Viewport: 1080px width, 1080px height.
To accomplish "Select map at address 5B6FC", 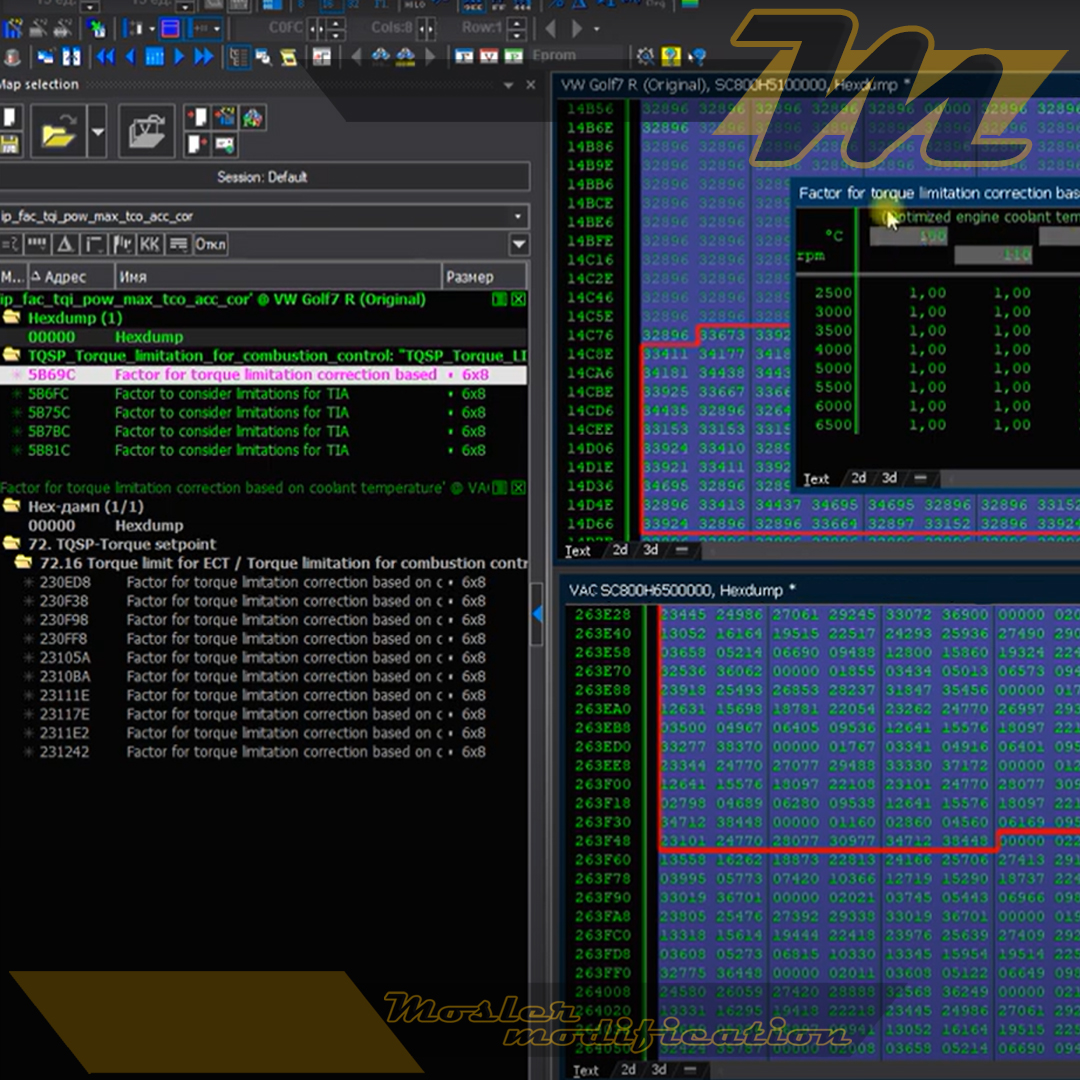I will [264, 394].
